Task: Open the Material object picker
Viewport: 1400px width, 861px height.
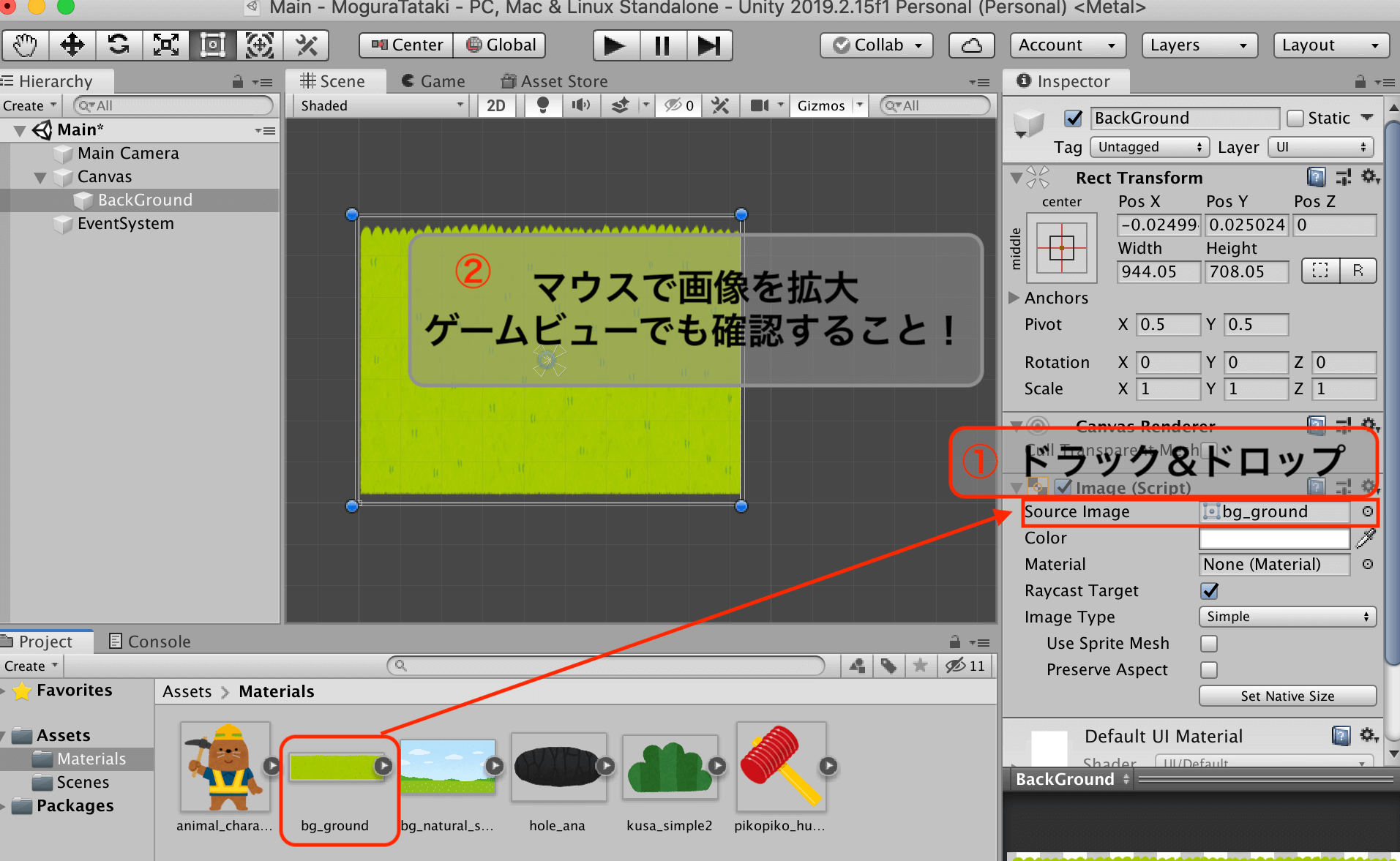Action: click(1367, 564)
